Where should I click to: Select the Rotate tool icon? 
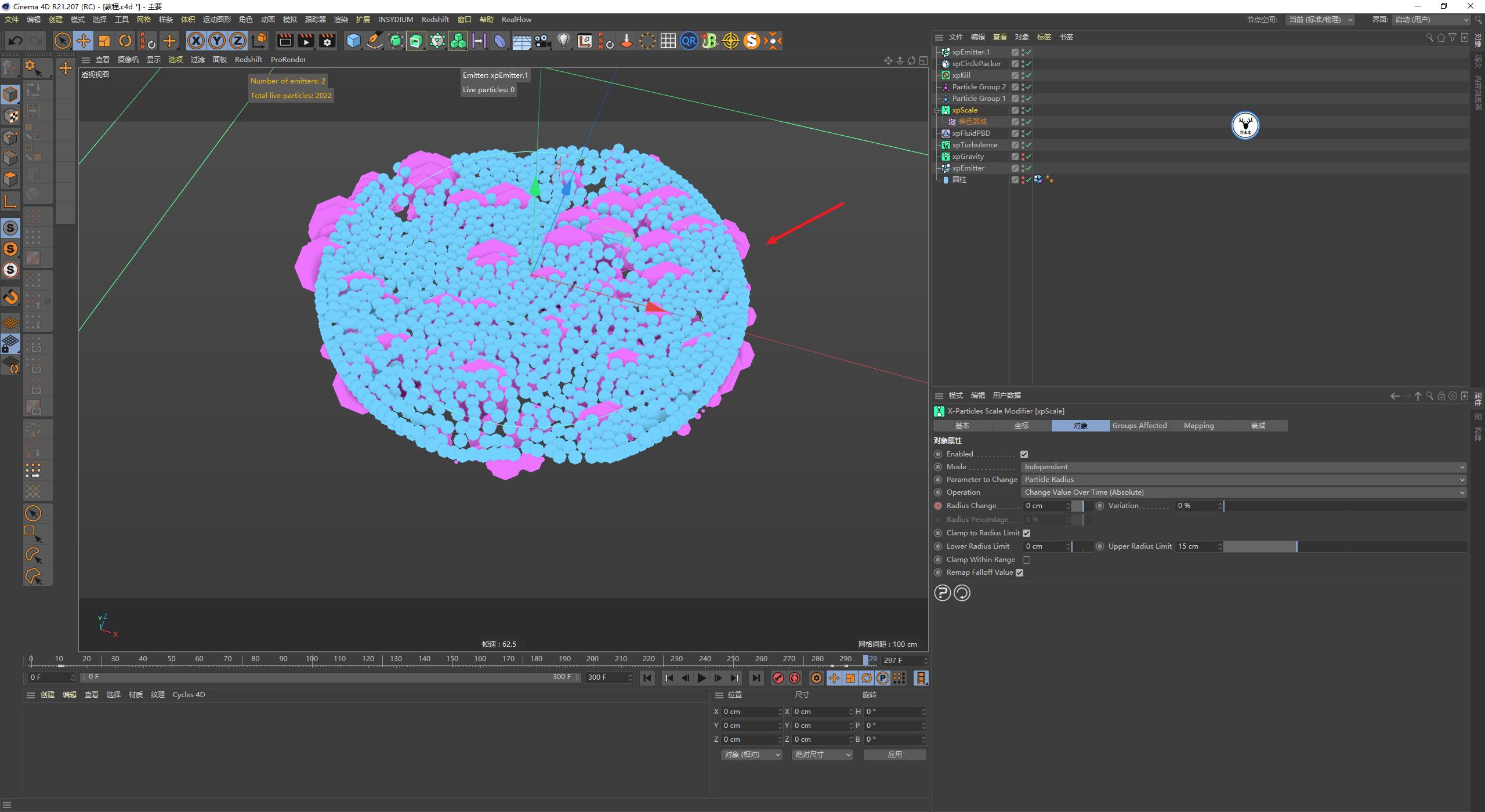pyautogui.click(x=125, y=41)
